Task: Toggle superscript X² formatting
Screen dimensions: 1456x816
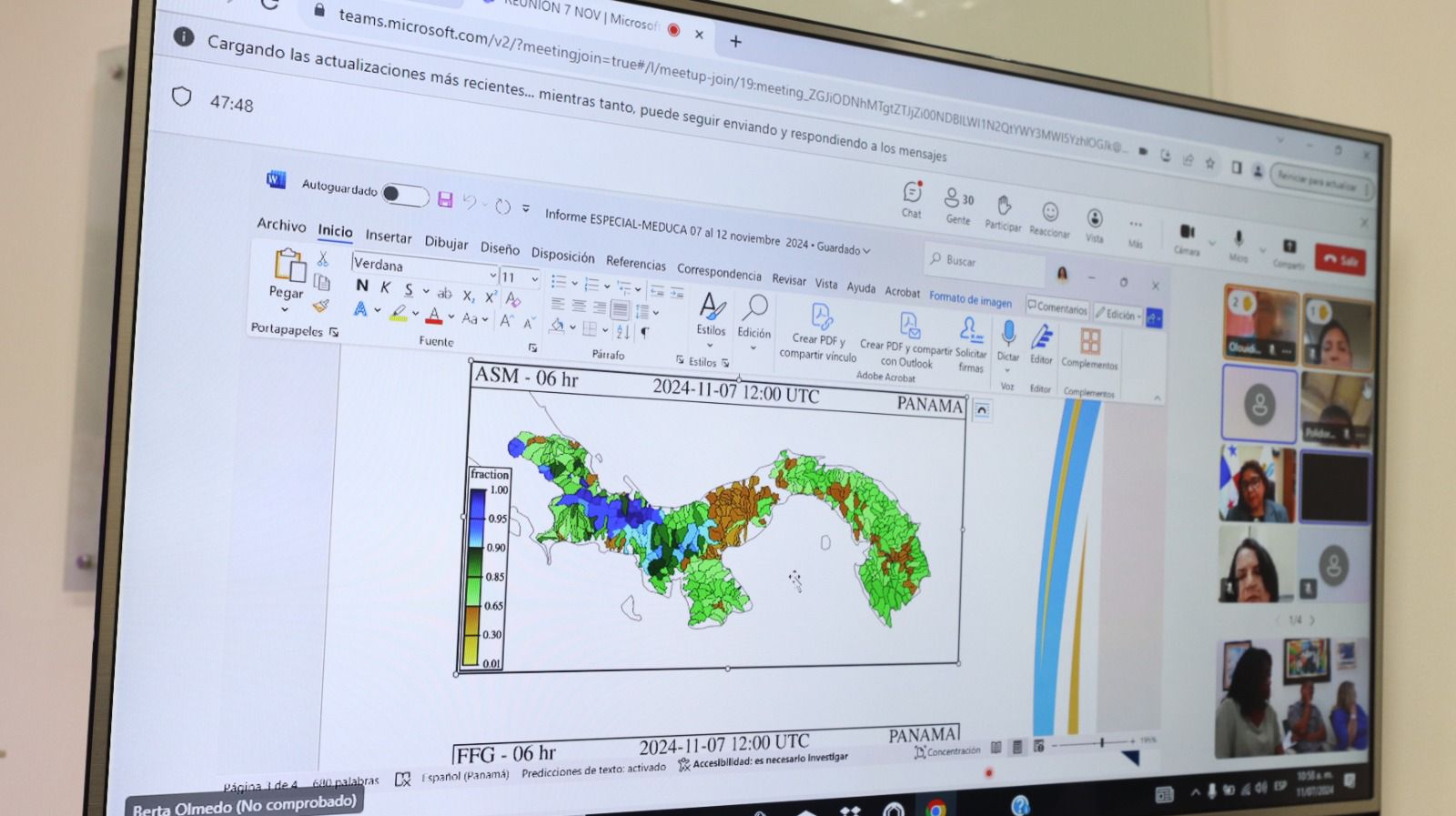Action: point(490,297)
